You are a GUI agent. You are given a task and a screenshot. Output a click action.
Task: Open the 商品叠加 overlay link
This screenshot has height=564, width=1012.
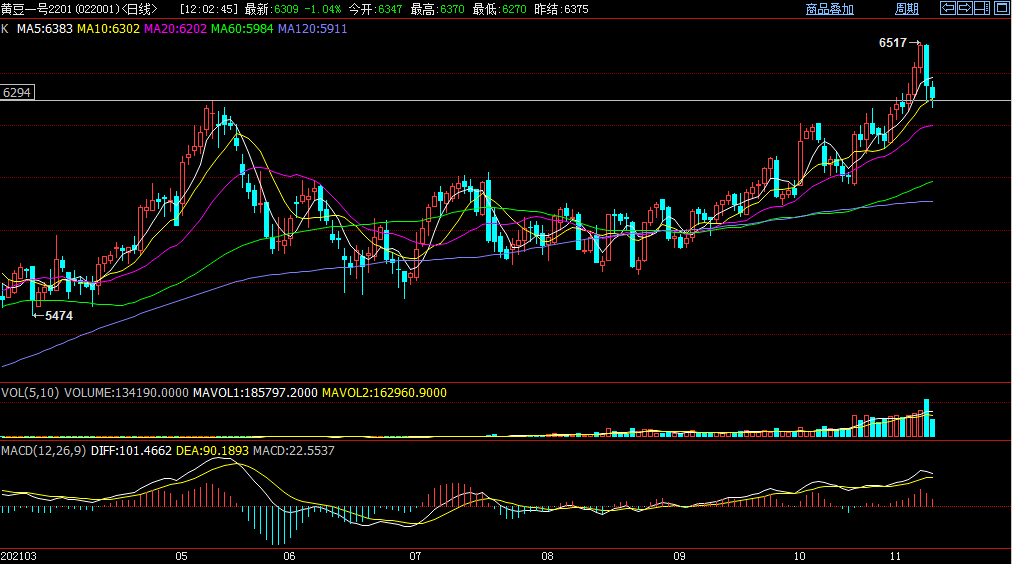(x=829, y=9)
